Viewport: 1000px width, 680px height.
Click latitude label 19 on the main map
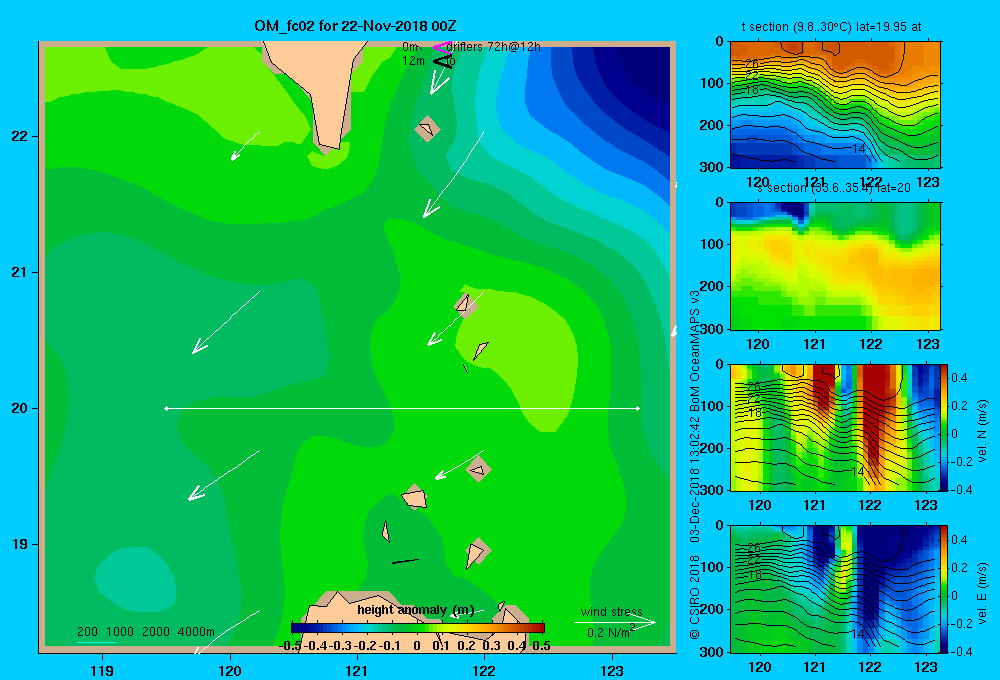tap(20, 544)
